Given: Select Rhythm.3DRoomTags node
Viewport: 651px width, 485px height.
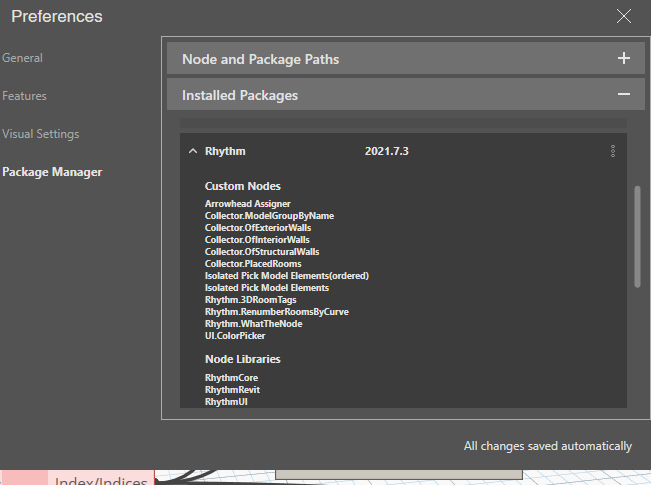Looking at the screenshot, I should pos(250,300).
